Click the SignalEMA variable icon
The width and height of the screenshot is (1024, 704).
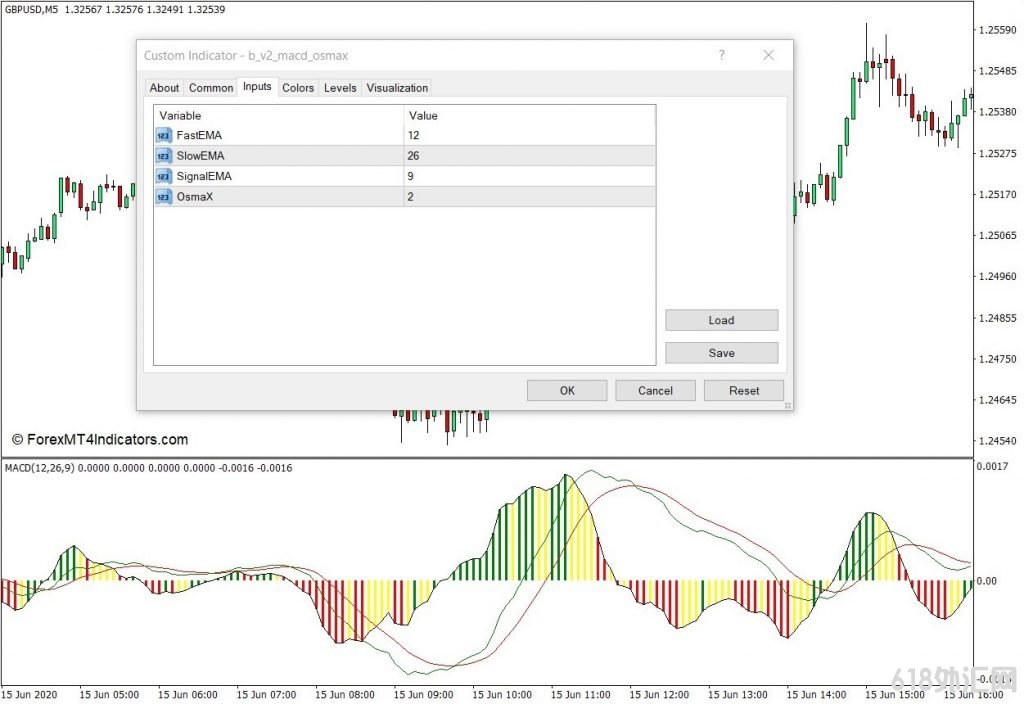click(164, 176)
